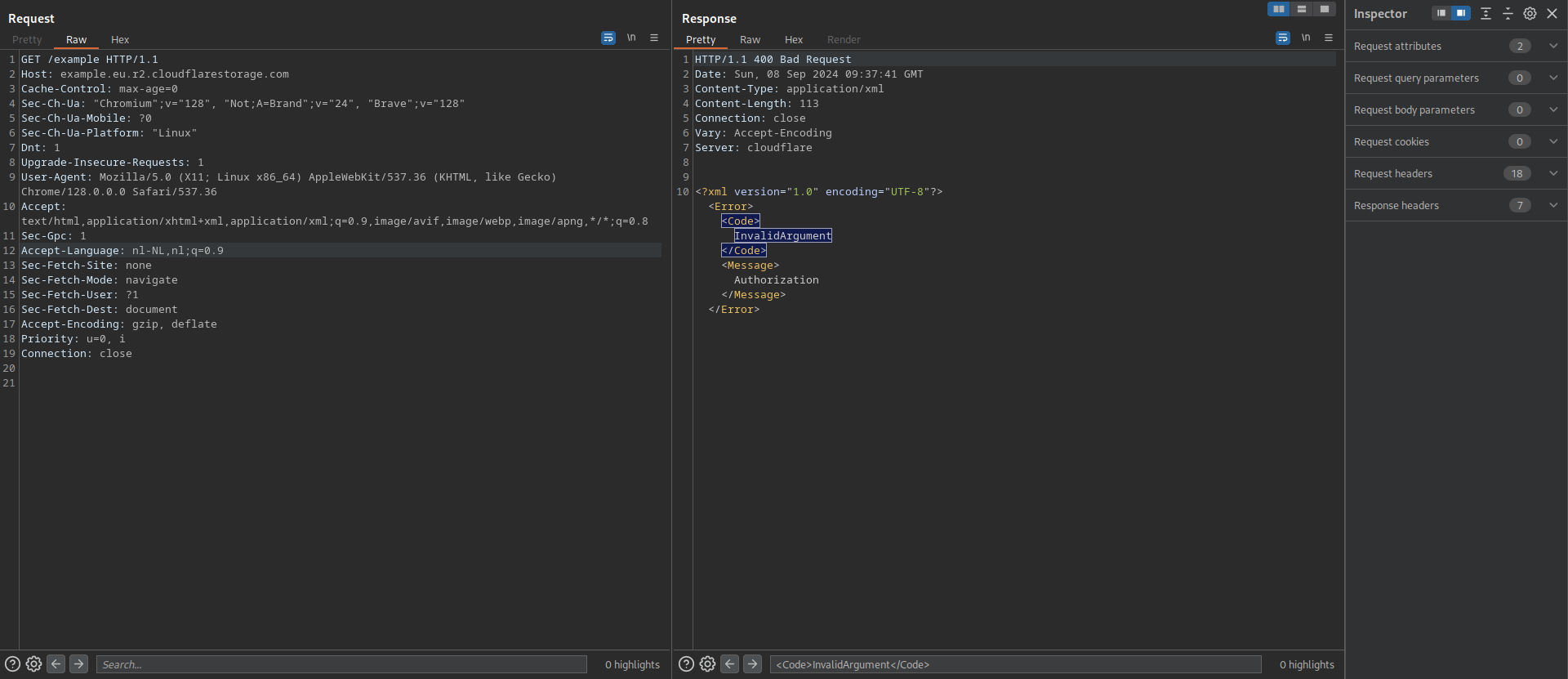Viewport: 1568px width, 679px height.
Task: Dock Inspector panel to the left
Action: click(1441, 13)
